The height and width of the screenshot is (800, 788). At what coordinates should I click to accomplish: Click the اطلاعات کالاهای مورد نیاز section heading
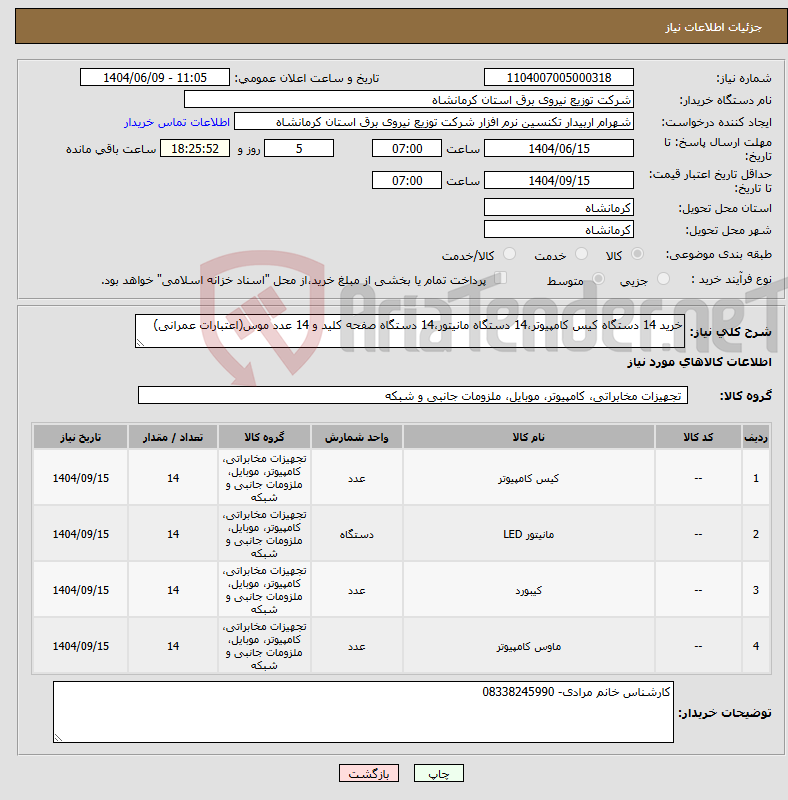[699, 362]
